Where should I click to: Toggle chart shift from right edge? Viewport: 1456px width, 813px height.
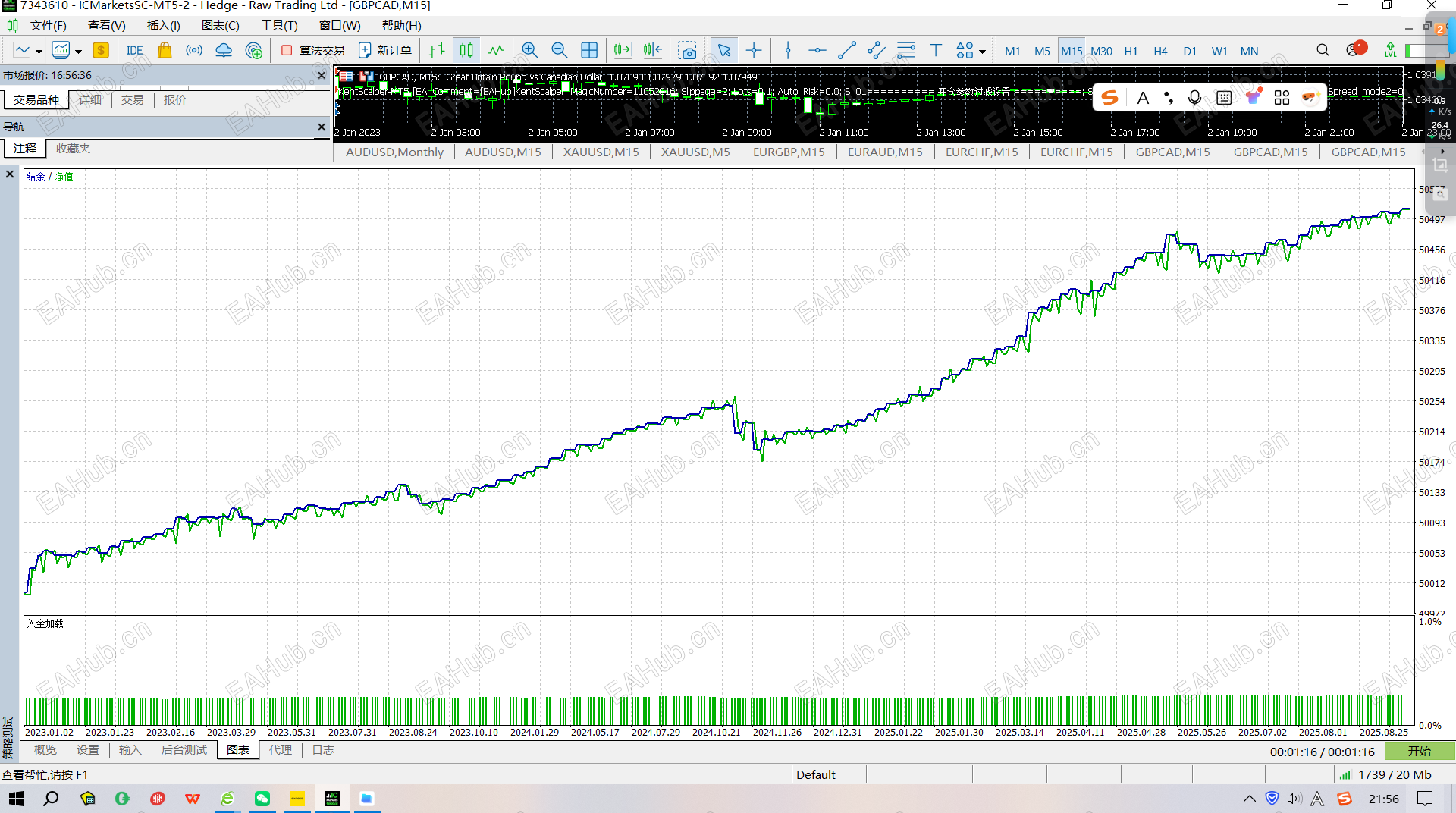[x=652, y=51]
